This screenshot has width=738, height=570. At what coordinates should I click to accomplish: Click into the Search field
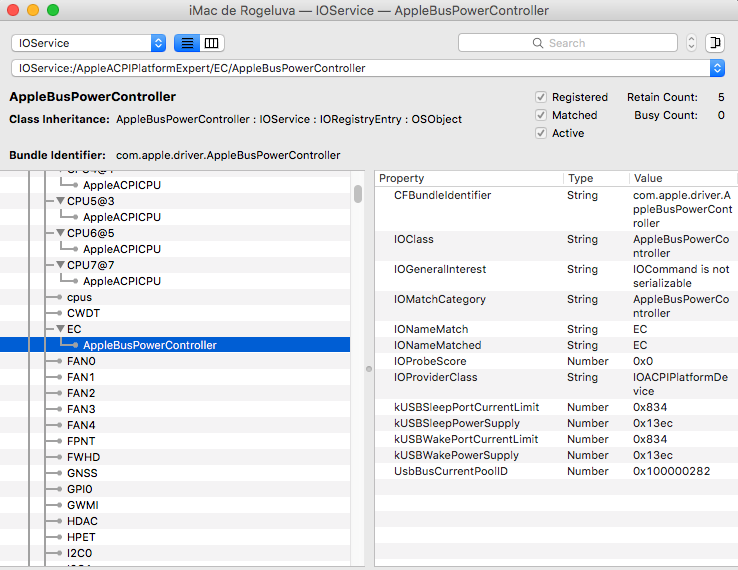[x=568, y=43]
